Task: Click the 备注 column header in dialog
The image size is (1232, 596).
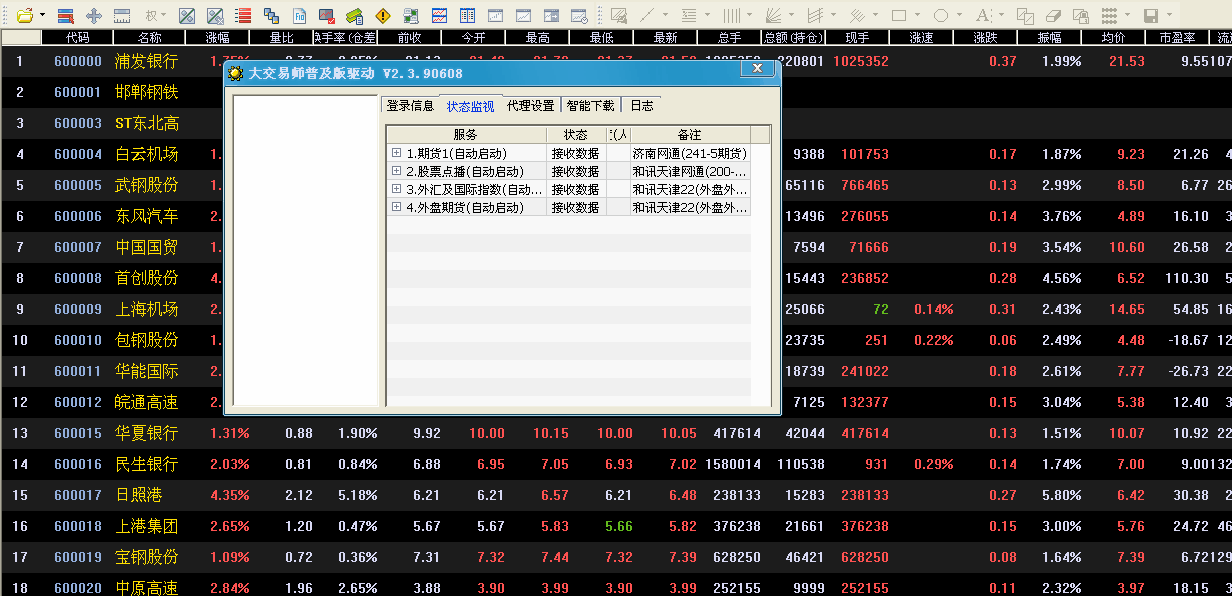Action: click(x=690, y=135)
